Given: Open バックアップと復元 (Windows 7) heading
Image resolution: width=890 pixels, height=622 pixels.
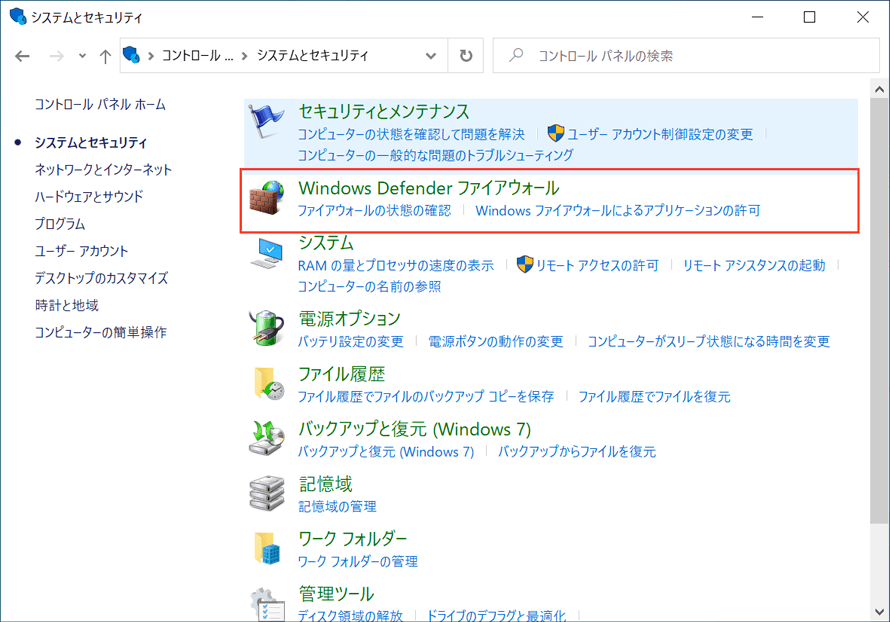Looking at the screenshot, I should coord(415,429).
